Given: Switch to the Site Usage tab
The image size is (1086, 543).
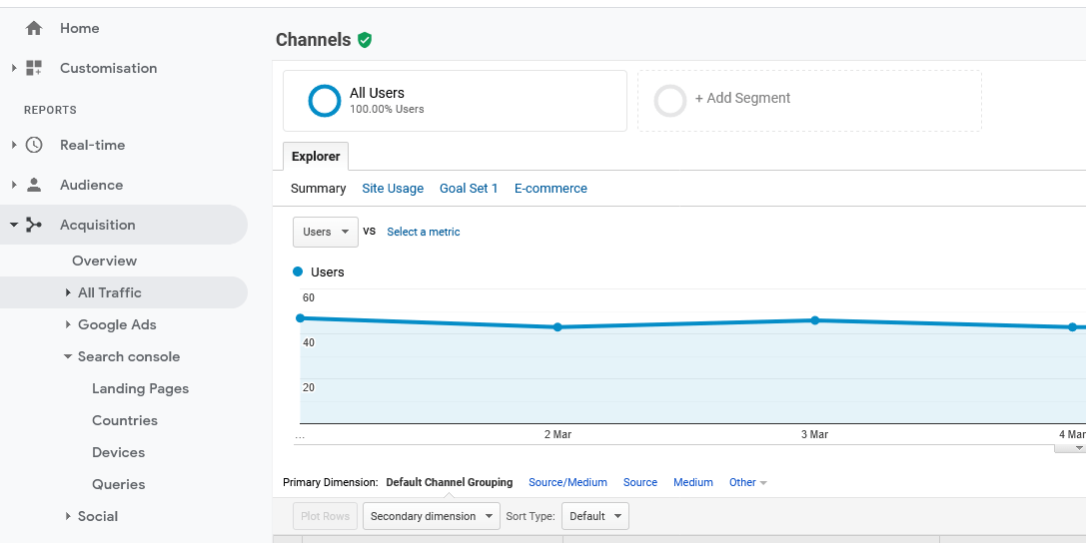Looking at the screenshot, I should (392, 189).
